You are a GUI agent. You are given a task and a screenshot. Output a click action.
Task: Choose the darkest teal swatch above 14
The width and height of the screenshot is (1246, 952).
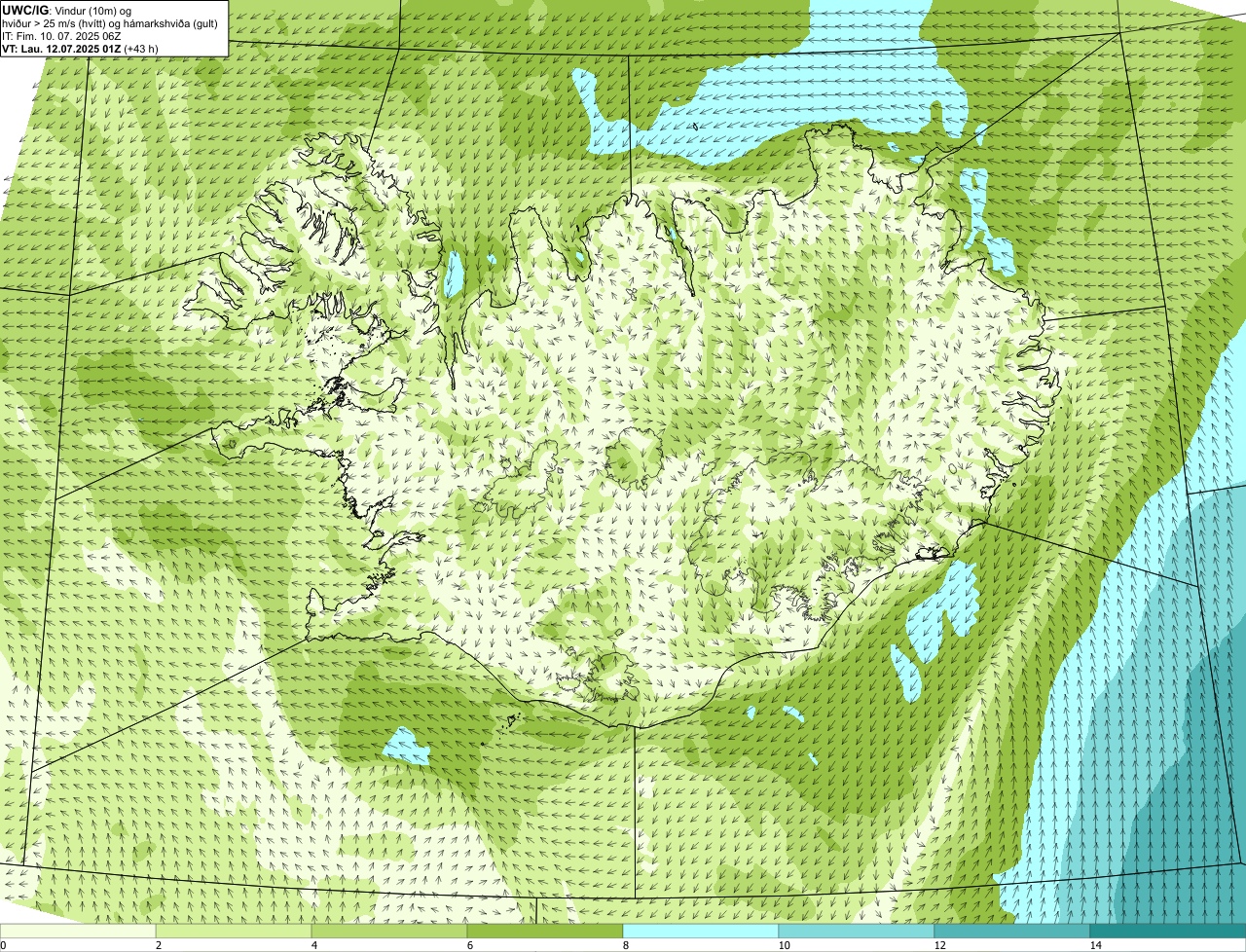[x=1168, y=932]
